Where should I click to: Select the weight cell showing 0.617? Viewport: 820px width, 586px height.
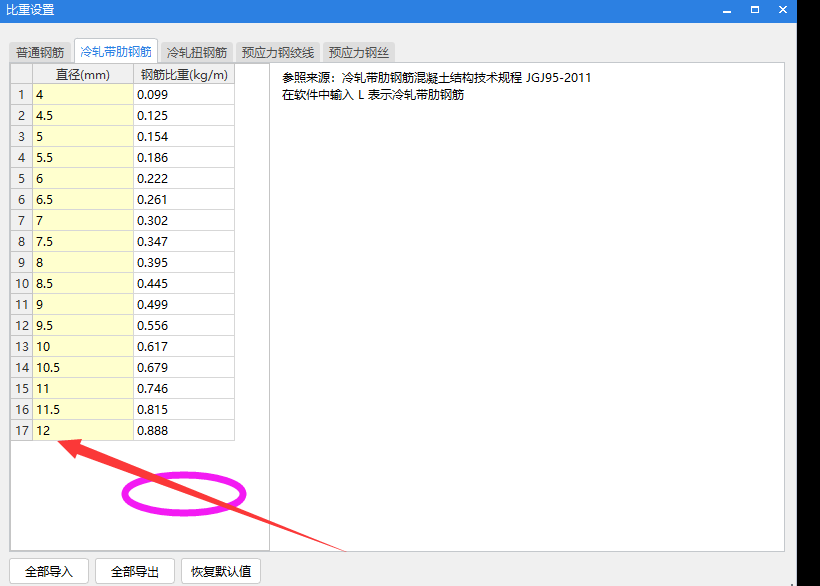(x=184, y=345)
